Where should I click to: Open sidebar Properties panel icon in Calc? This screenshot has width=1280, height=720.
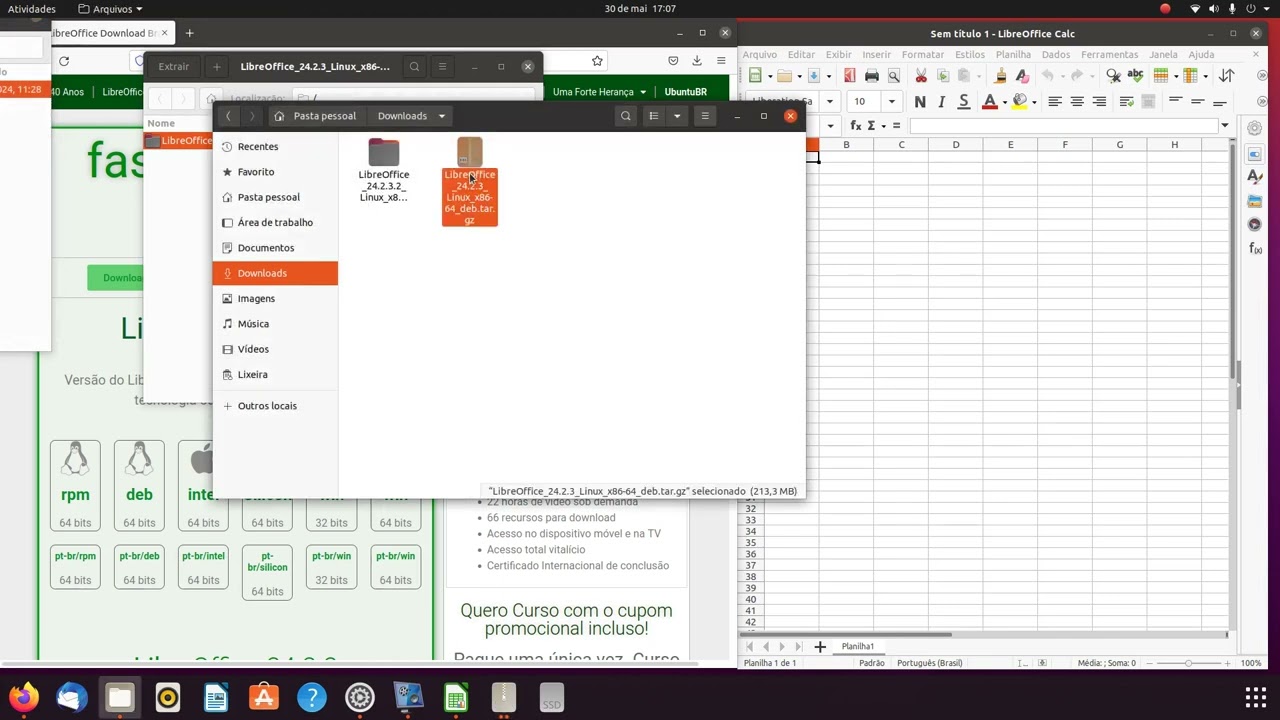click(1255, 154)
